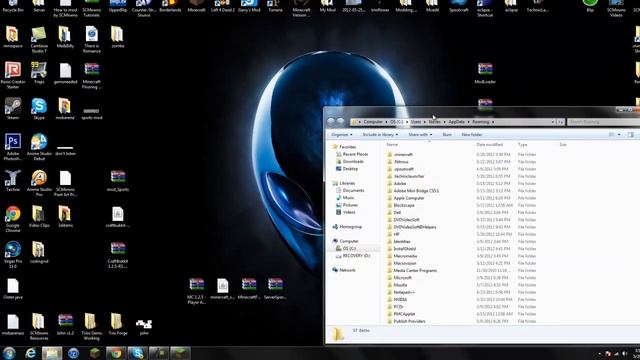Open the Include in library dropdown
The height and width of the screenshot is (360, 640).
coord(380,134)
